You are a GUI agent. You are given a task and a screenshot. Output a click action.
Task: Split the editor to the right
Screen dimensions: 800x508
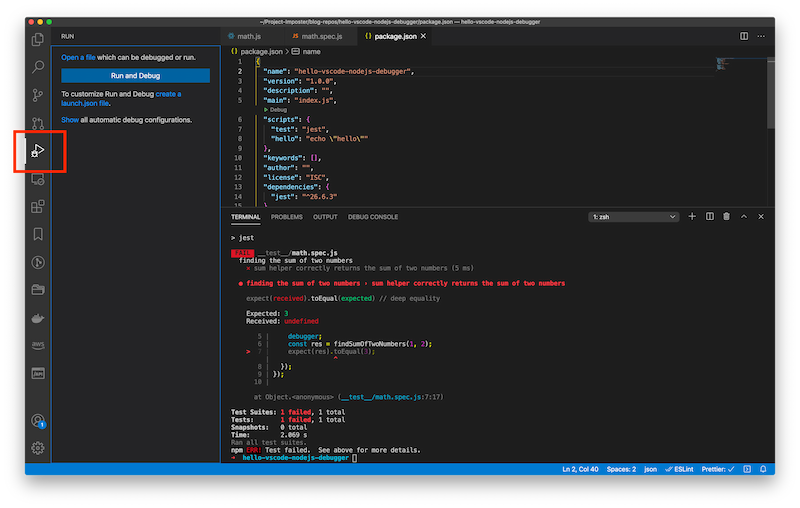(x=744, y=36)
